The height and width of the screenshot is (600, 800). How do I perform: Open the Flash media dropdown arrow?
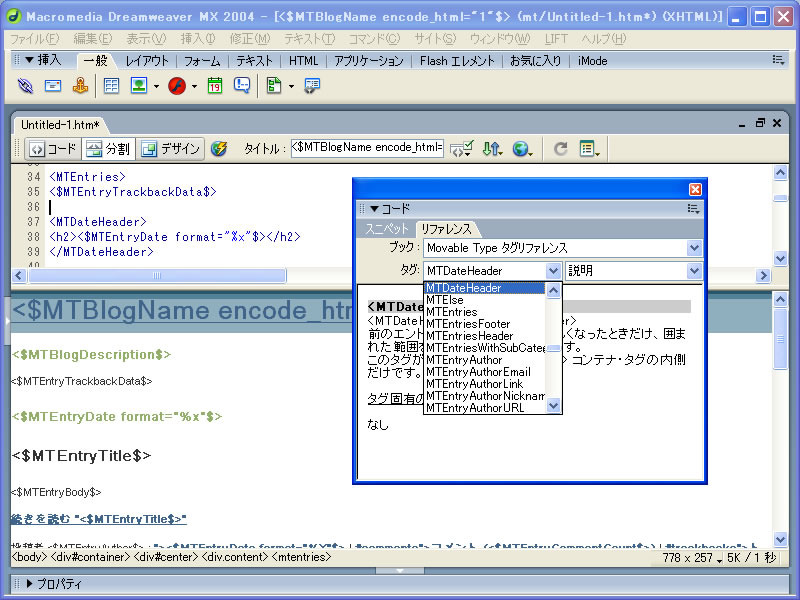point(194,86)
